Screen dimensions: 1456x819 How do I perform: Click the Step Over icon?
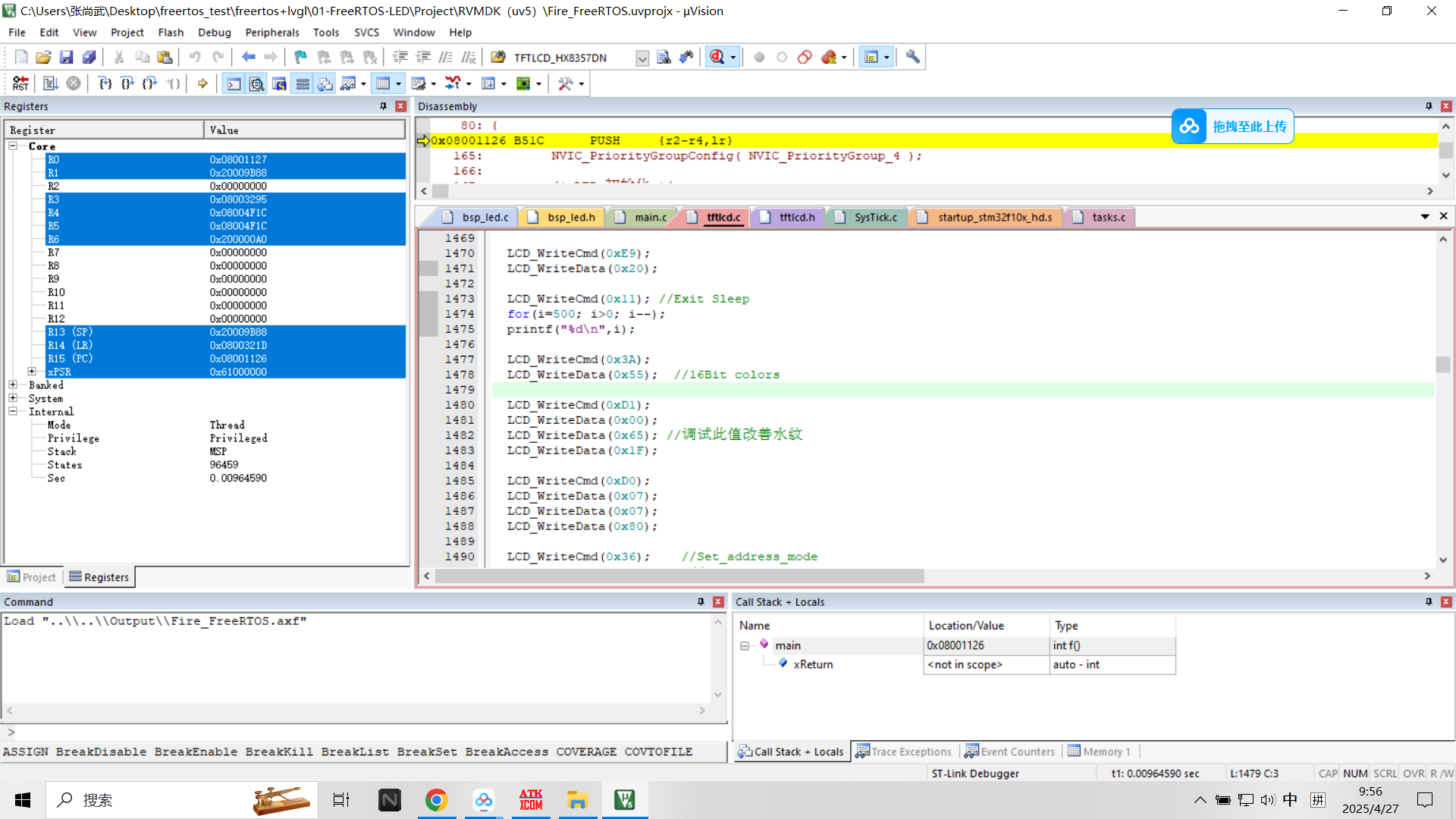(x=127, y=83)
